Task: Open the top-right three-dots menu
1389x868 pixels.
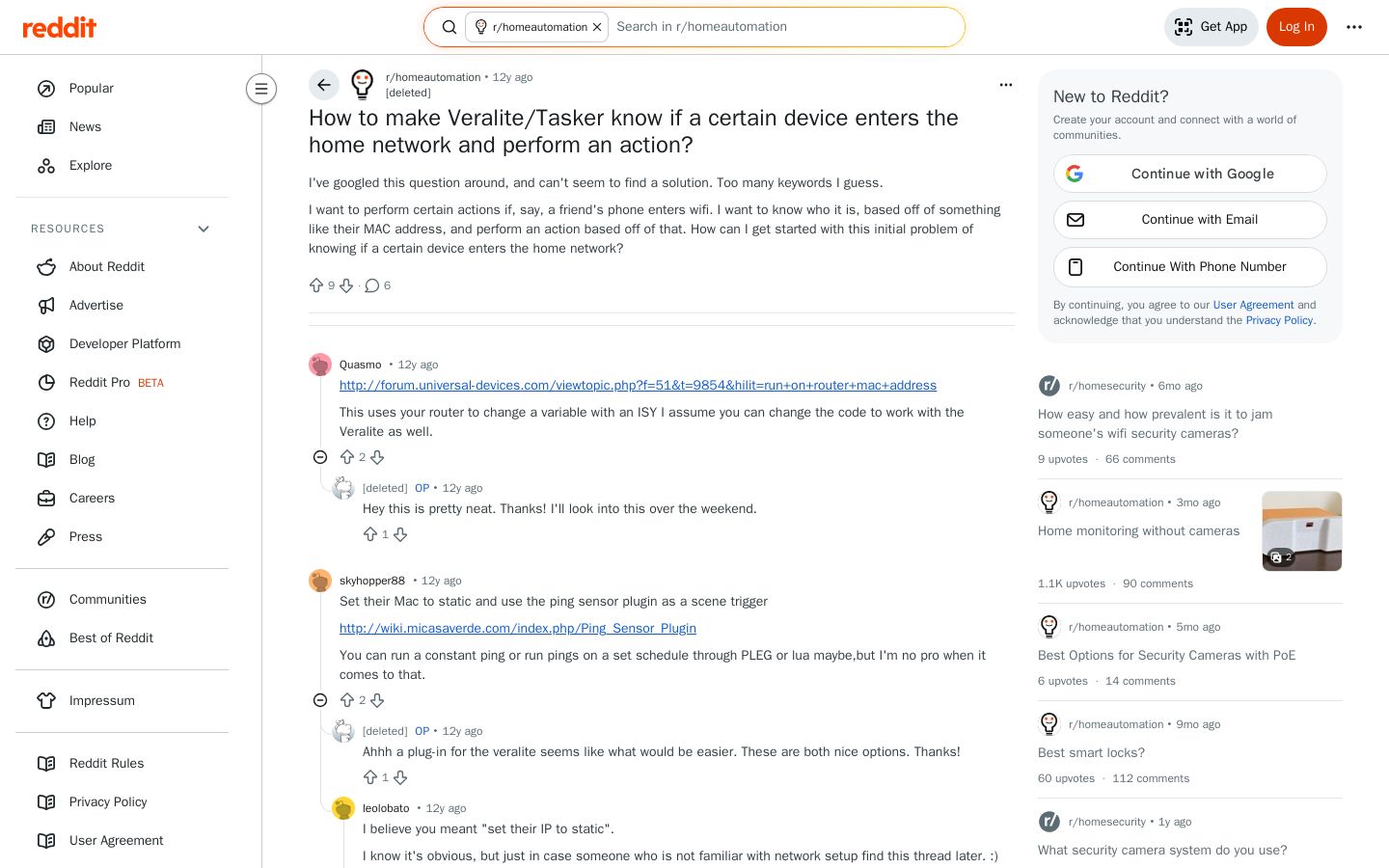Action: click(x=1354, y=27)
